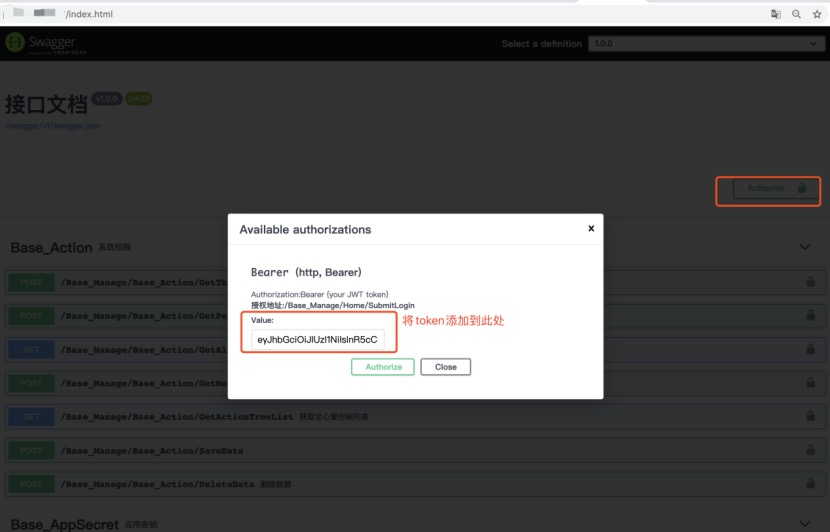Focus the token Value input field
This screenshot has height=532, width=830.
pos(318,339)
